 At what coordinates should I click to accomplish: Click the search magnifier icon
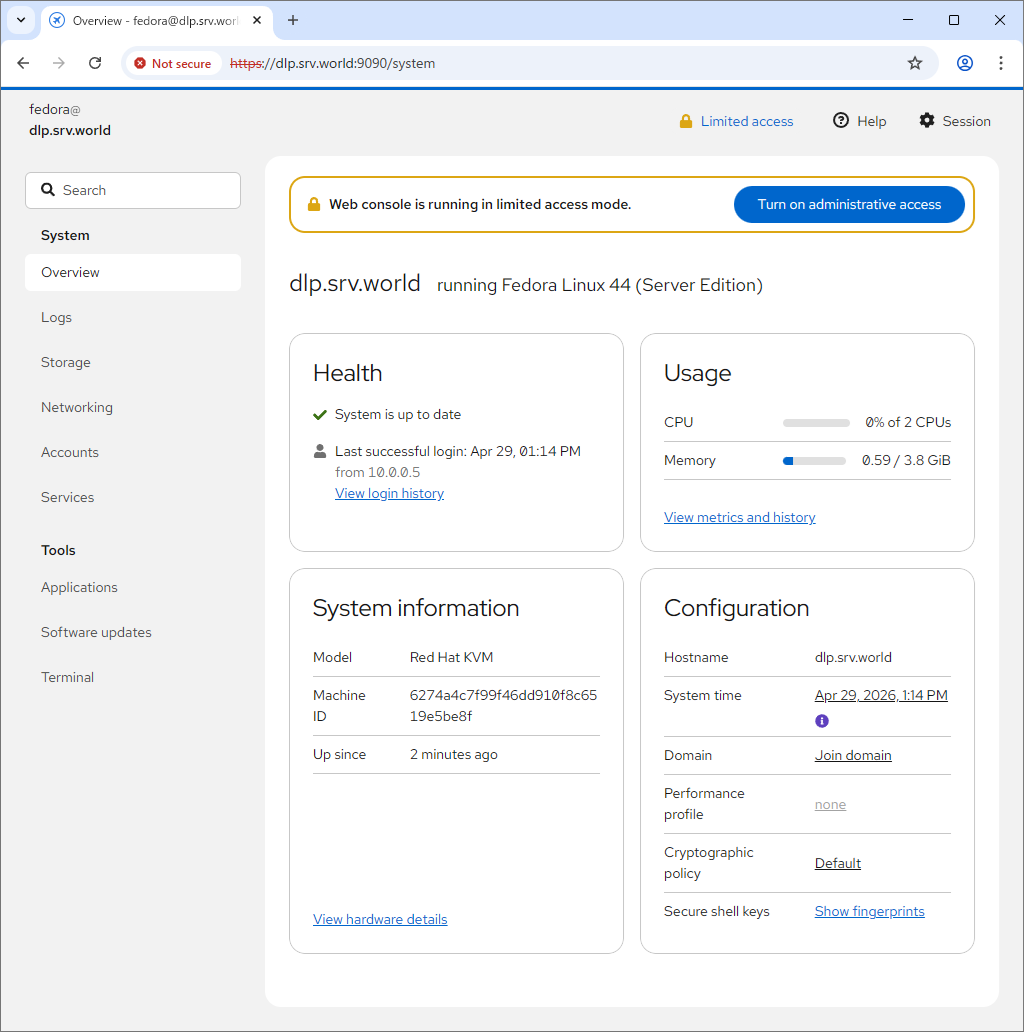[x=48, y=190]
